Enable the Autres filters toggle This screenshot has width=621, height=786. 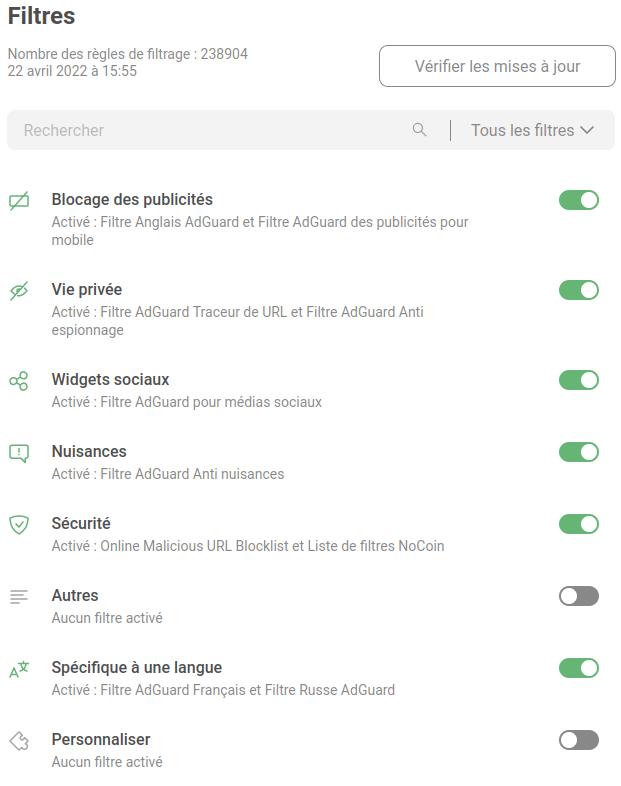click(x=579, y=596)
